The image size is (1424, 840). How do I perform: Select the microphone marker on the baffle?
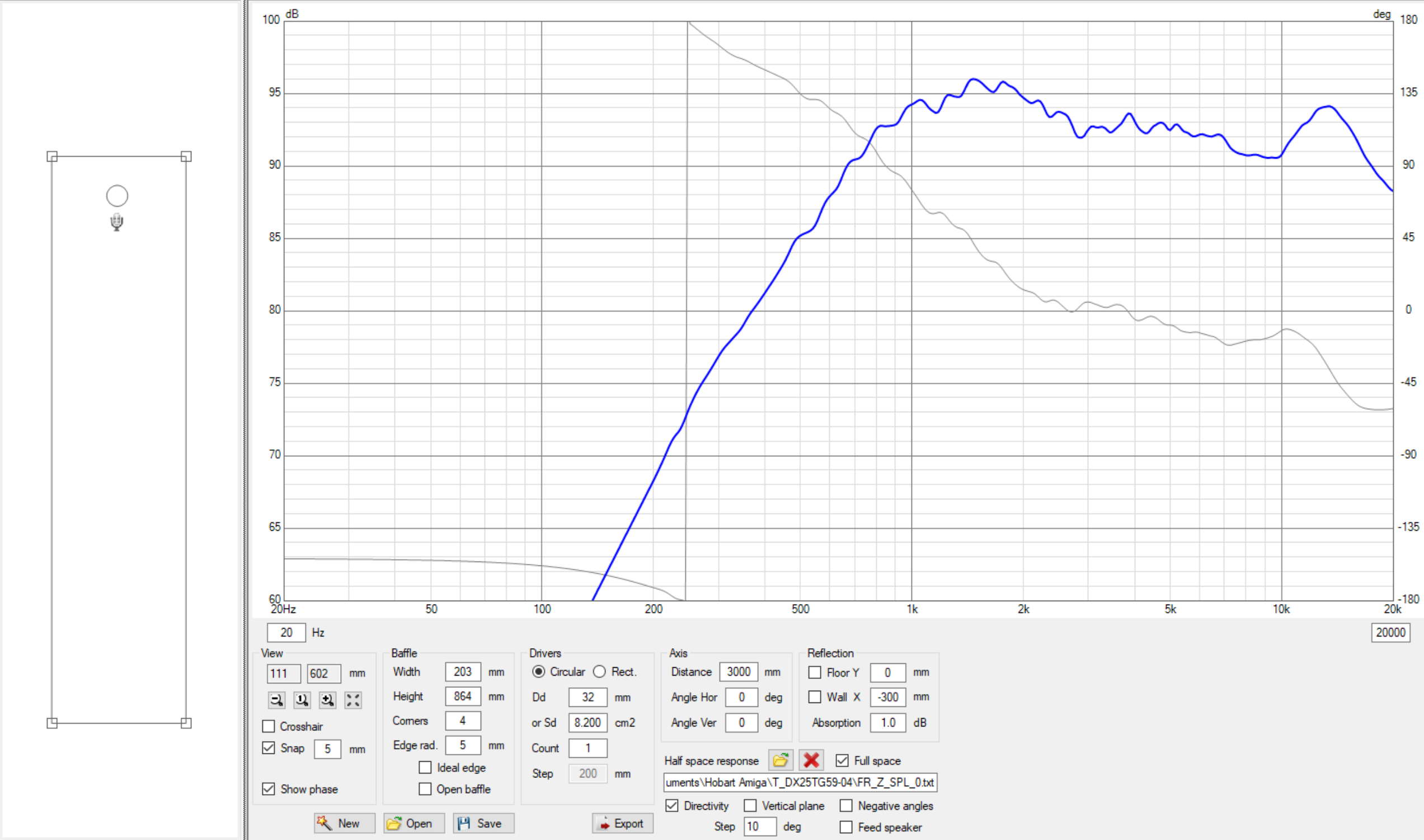pos(116,222)
